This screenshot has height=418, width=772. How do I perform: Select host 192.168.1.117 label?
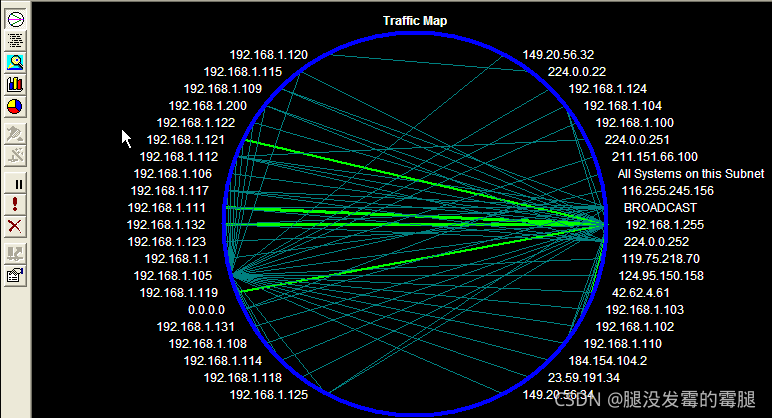coord(170,191)
